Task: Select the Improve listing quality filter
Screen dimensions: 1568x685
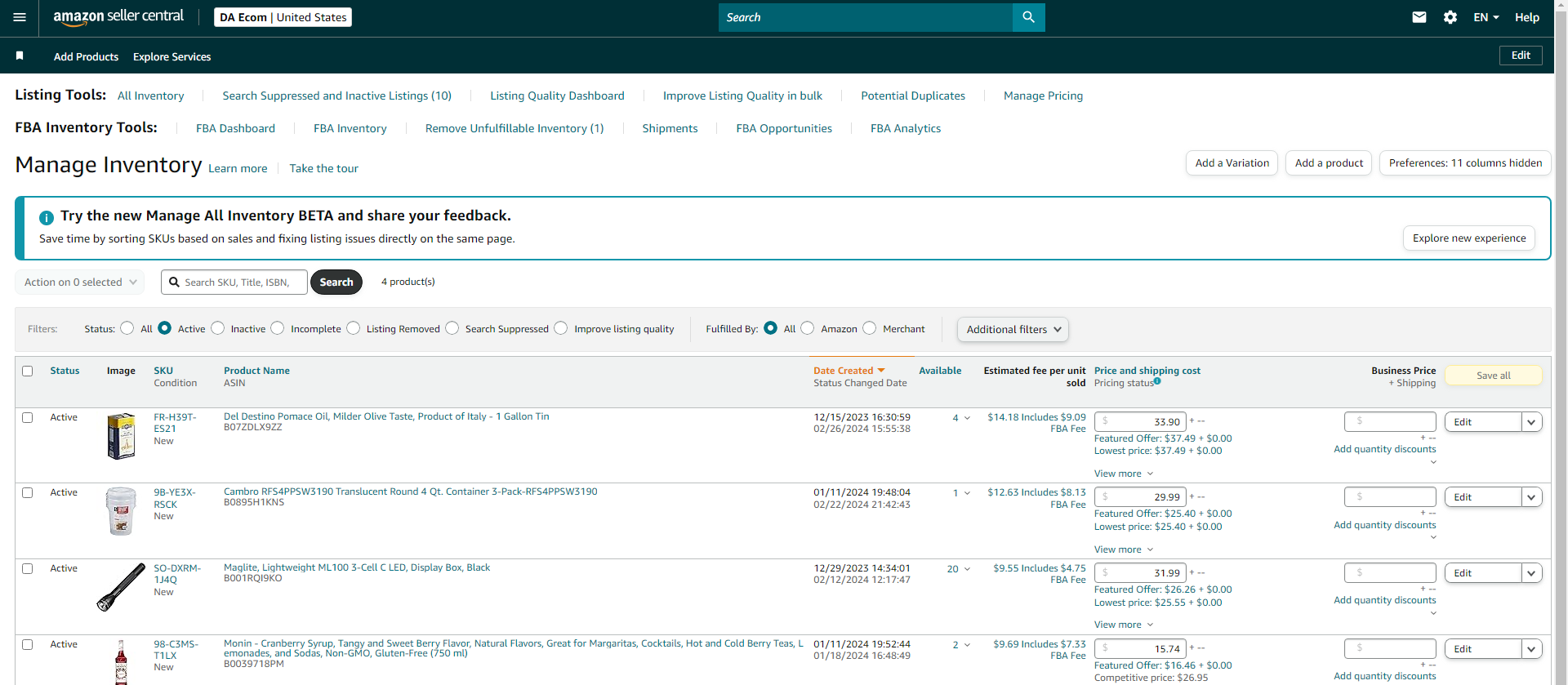Action: (x=560, y=328)
